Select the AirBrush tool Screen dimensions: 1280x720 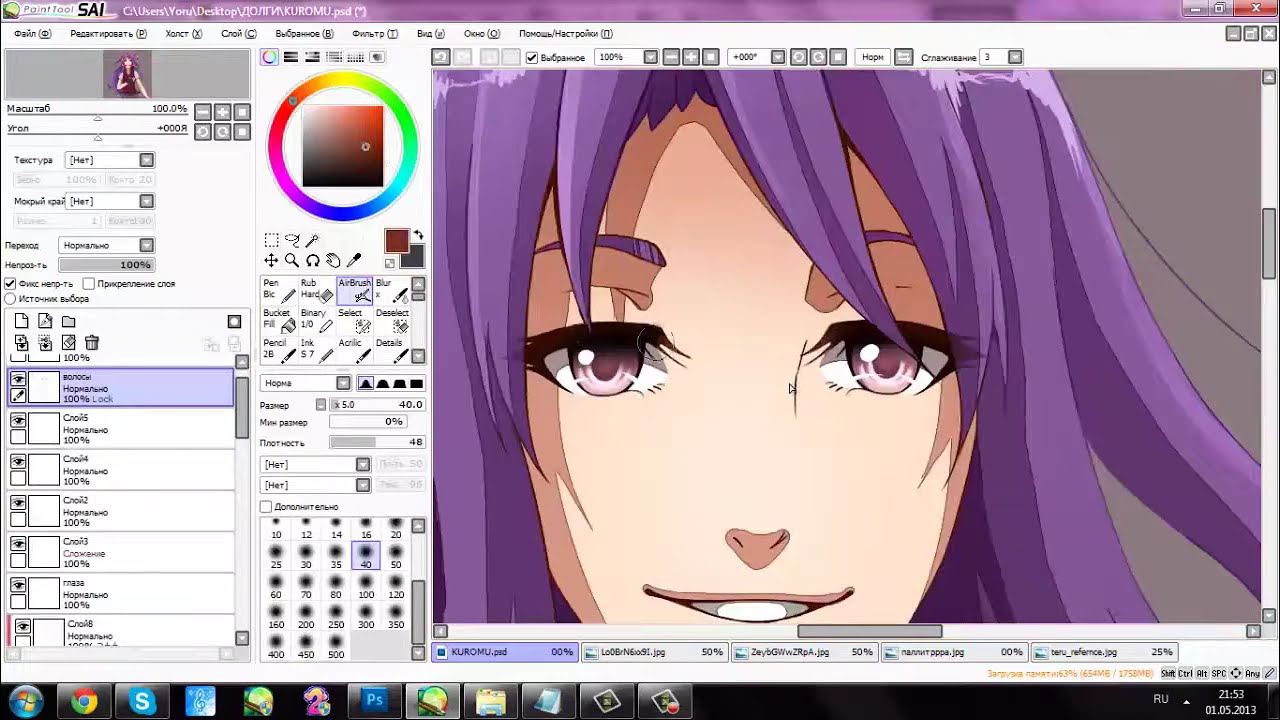tap(355, 290)
